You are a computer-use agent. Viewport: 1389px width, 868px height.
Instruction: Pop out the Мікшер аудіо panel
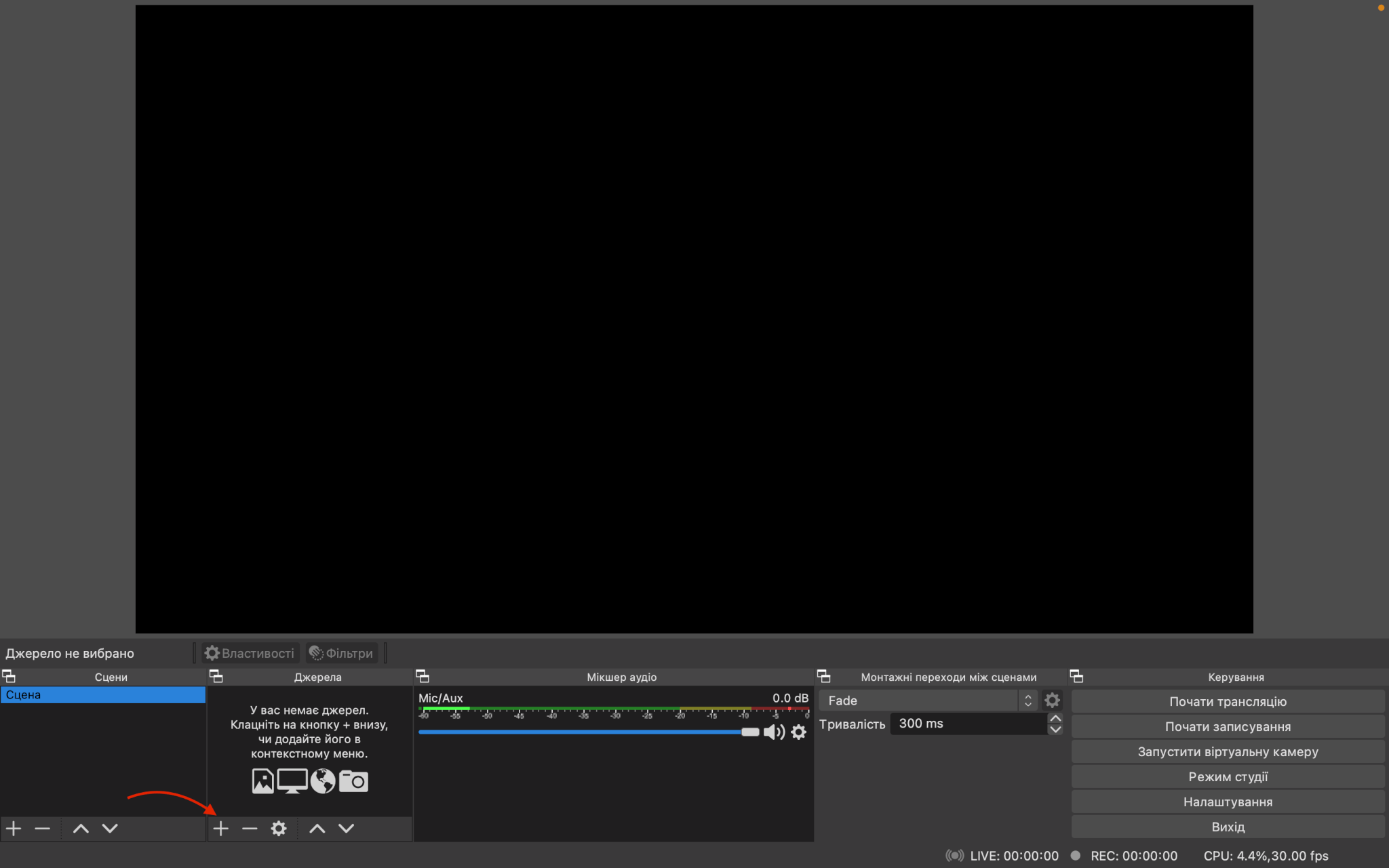pyautogui.click(x=423, y=676)
